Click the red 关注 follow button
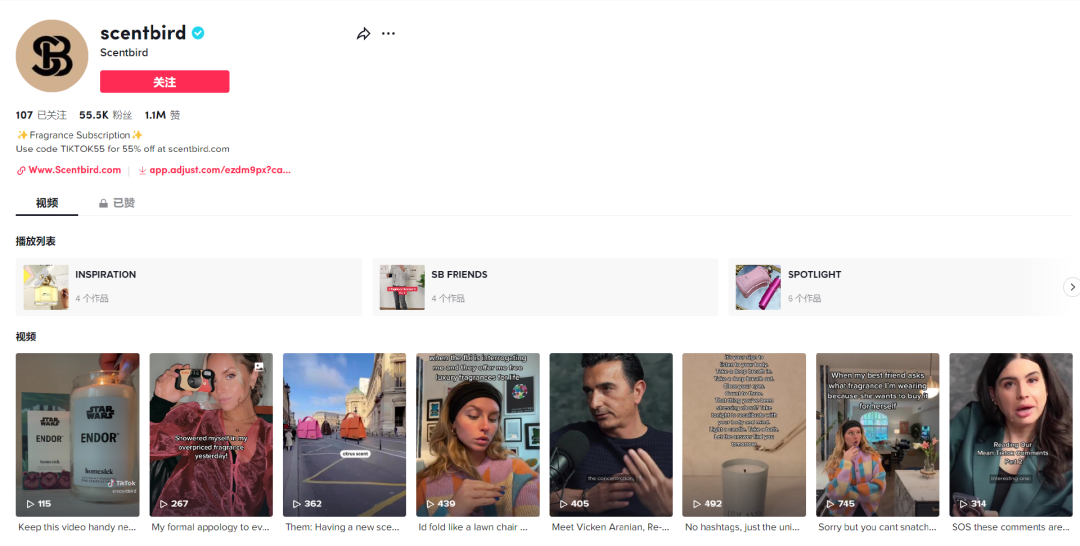 (165, 82)
